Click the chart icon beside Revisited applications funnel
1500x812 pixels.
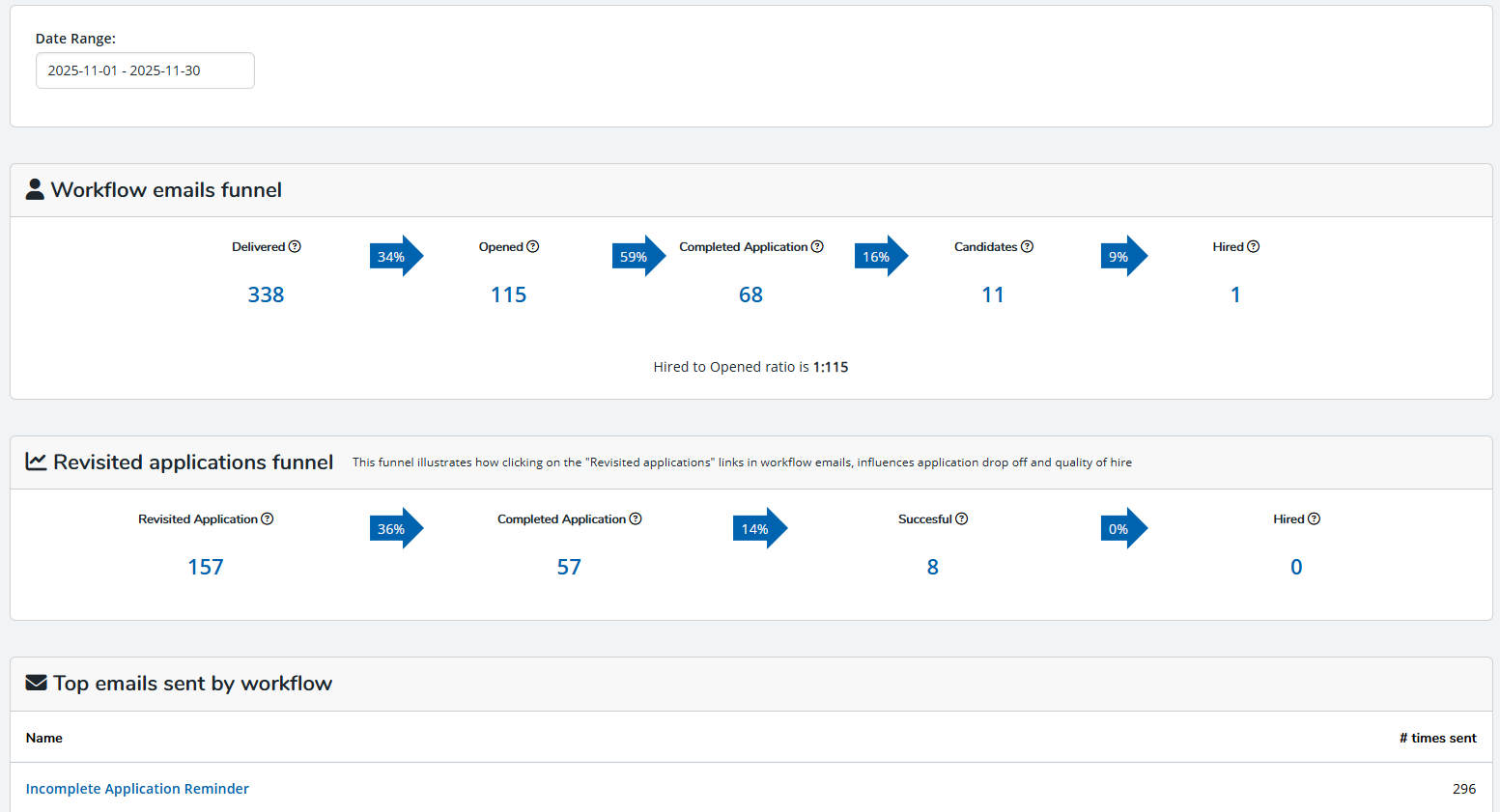click(36, 462)
